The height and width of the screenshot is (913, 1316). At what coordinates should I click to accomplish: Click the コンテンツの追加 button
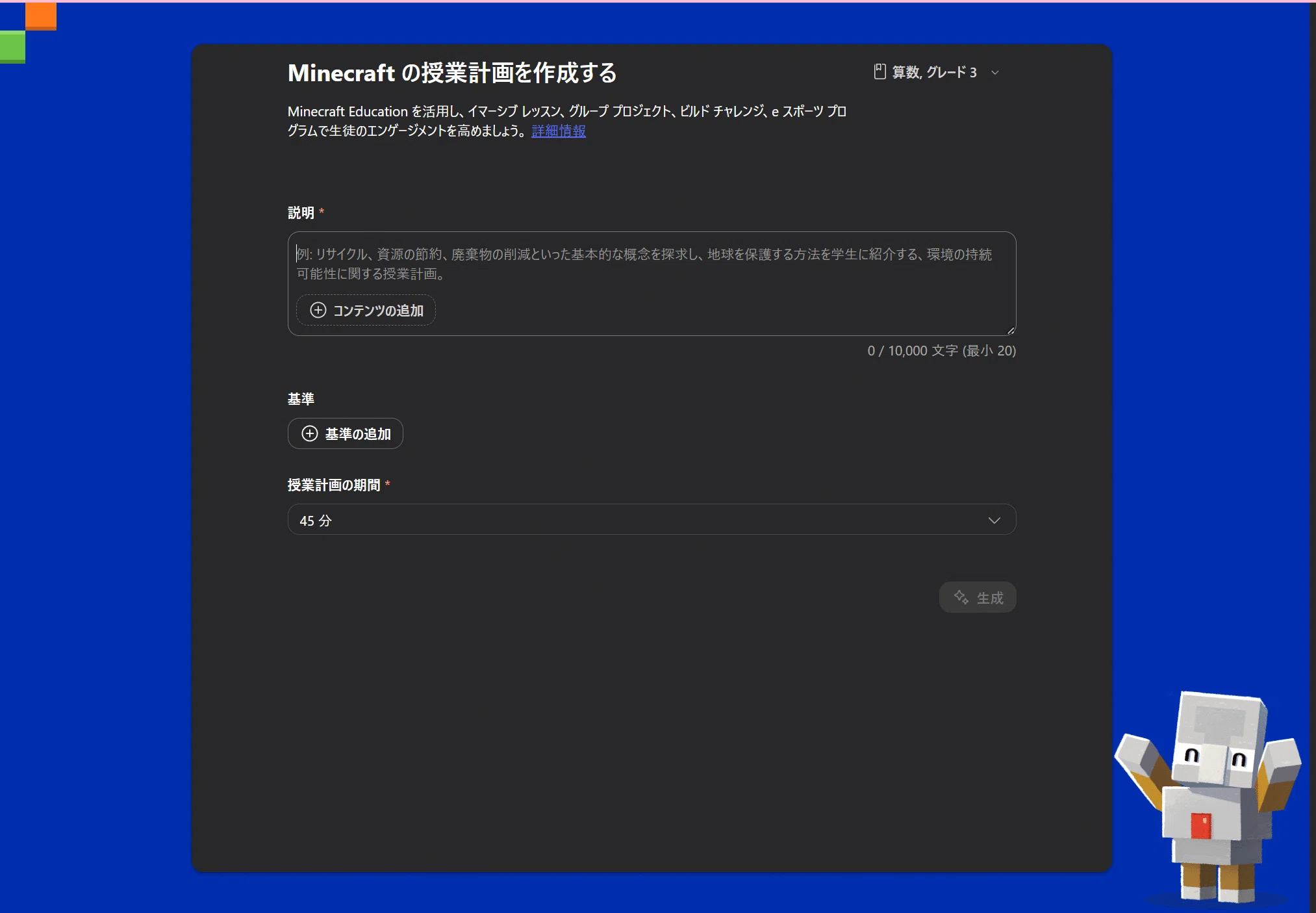tap(366, 310)
